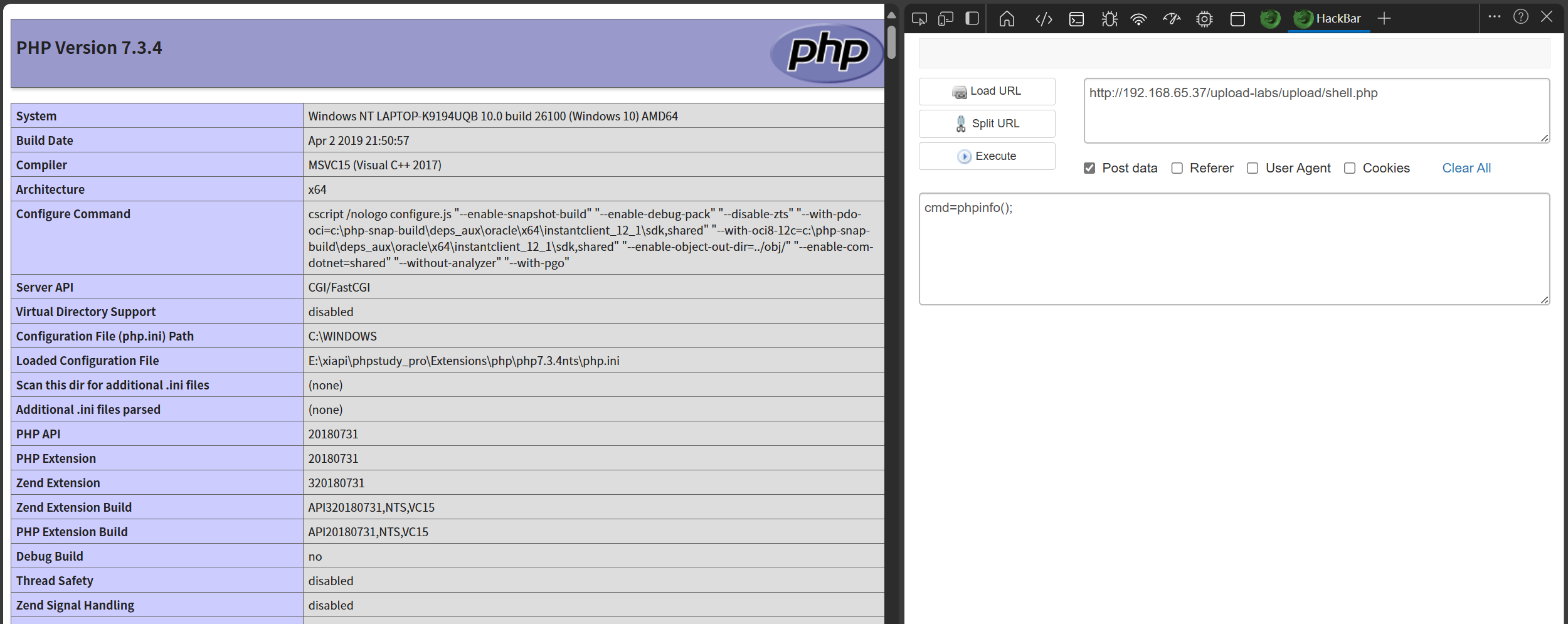Close the DevTools panel
Screen dimensions: 1568x624
click(x=1547, y=16)
